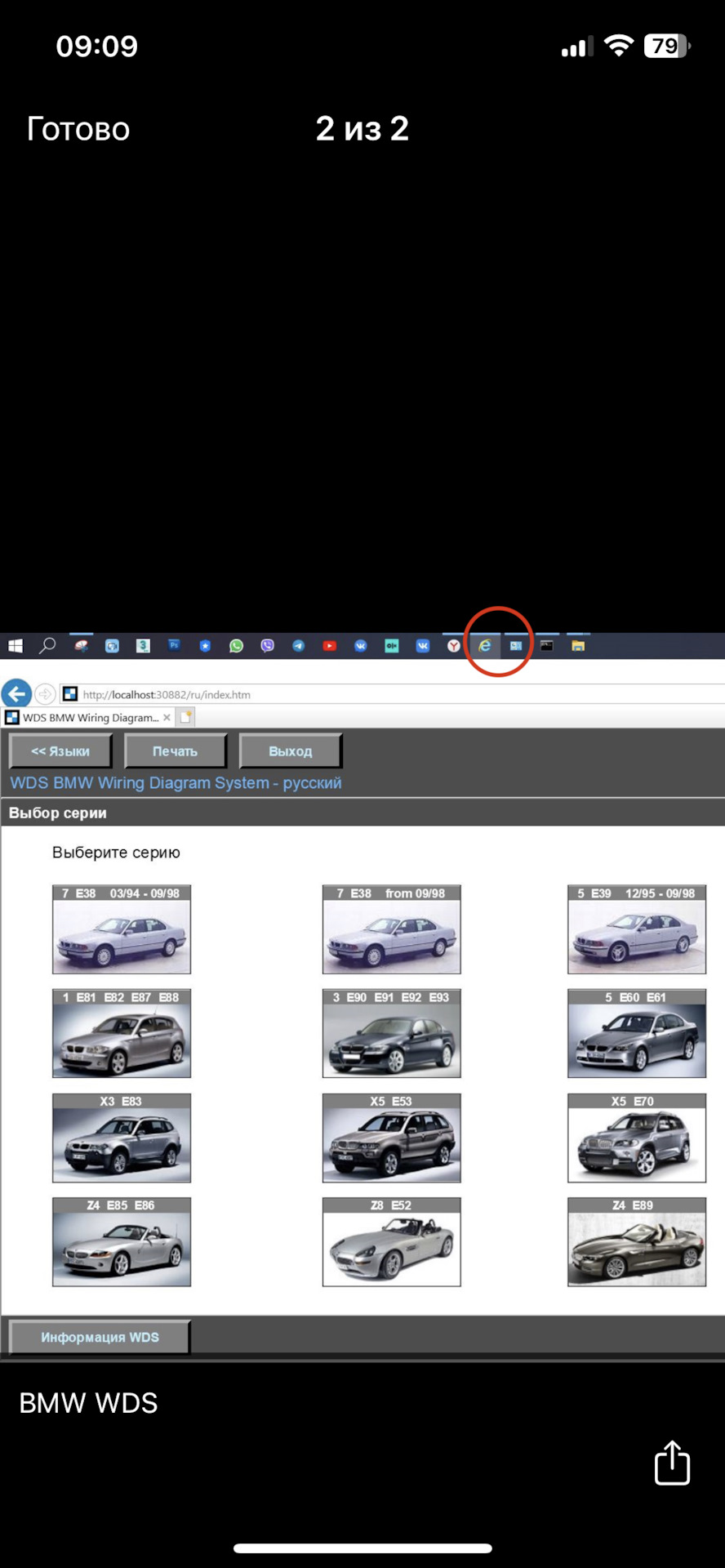Open a new browser tab
Viewport: 725px width, 1568px height.
(186, 718)
